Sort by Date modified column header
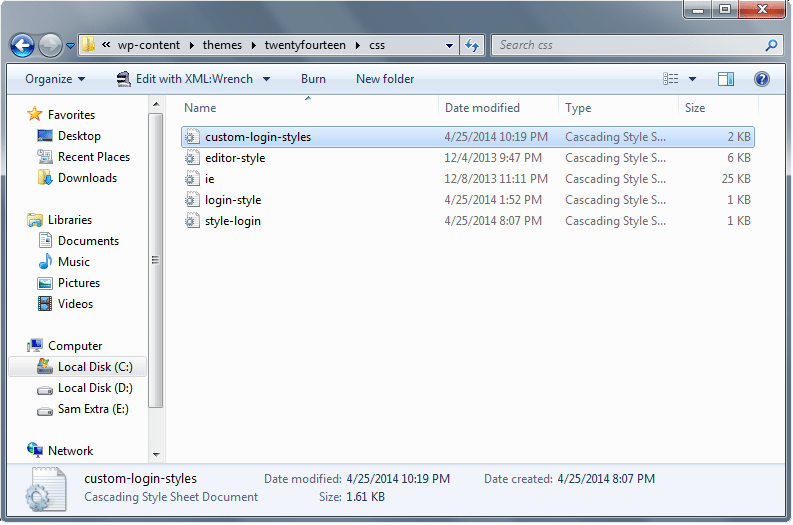This screenshot has width=793, height=525. click(x=482, y=108)
